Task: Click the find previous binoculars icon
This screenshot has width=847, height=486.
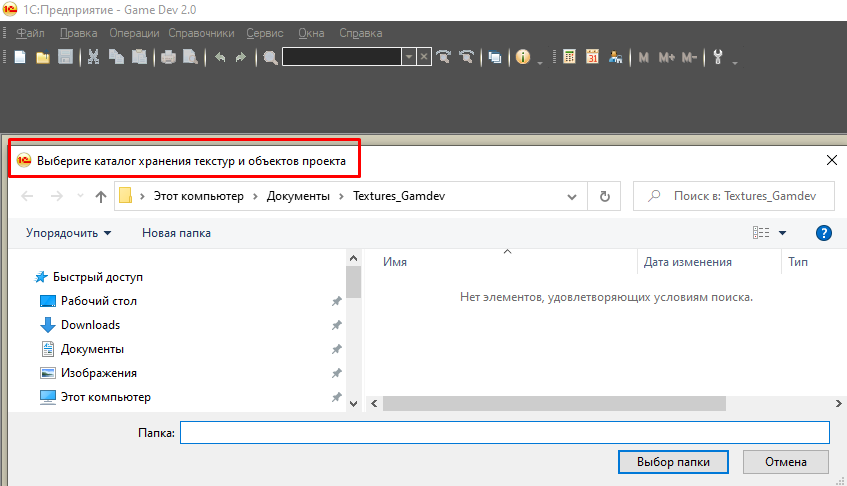Action: 467,57
